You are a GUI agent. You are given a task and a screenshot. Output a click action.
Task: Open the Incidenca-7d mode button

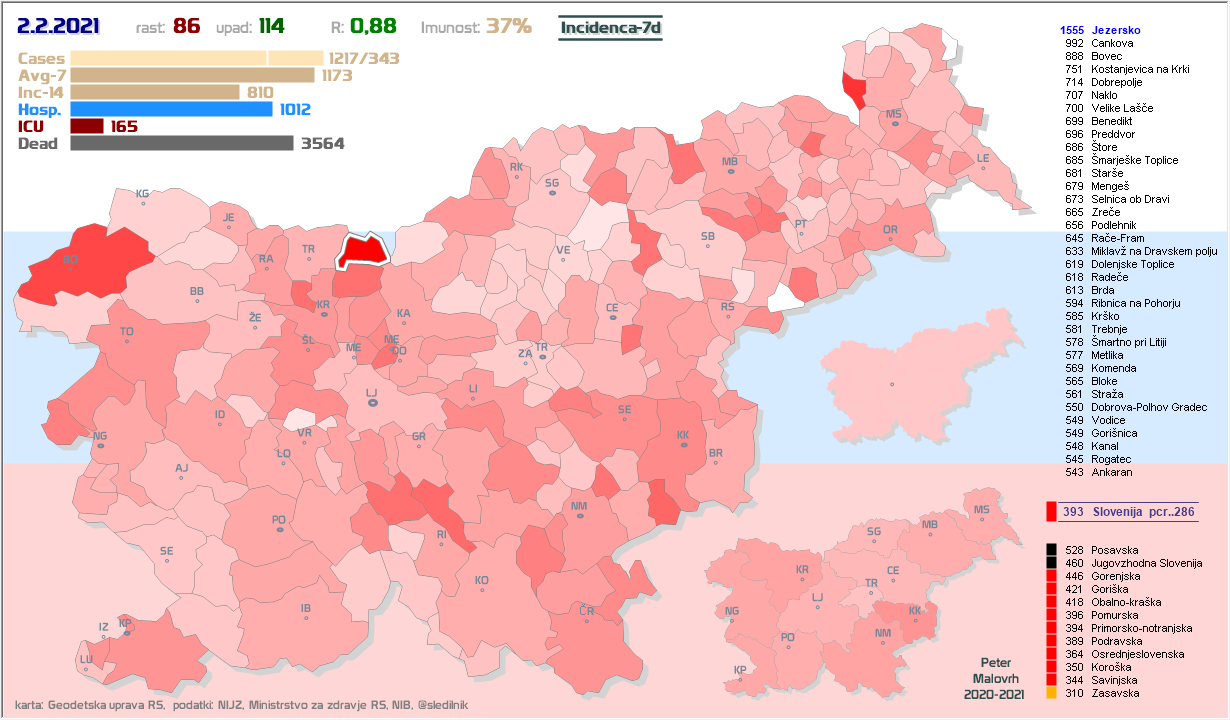pos(609,27)
